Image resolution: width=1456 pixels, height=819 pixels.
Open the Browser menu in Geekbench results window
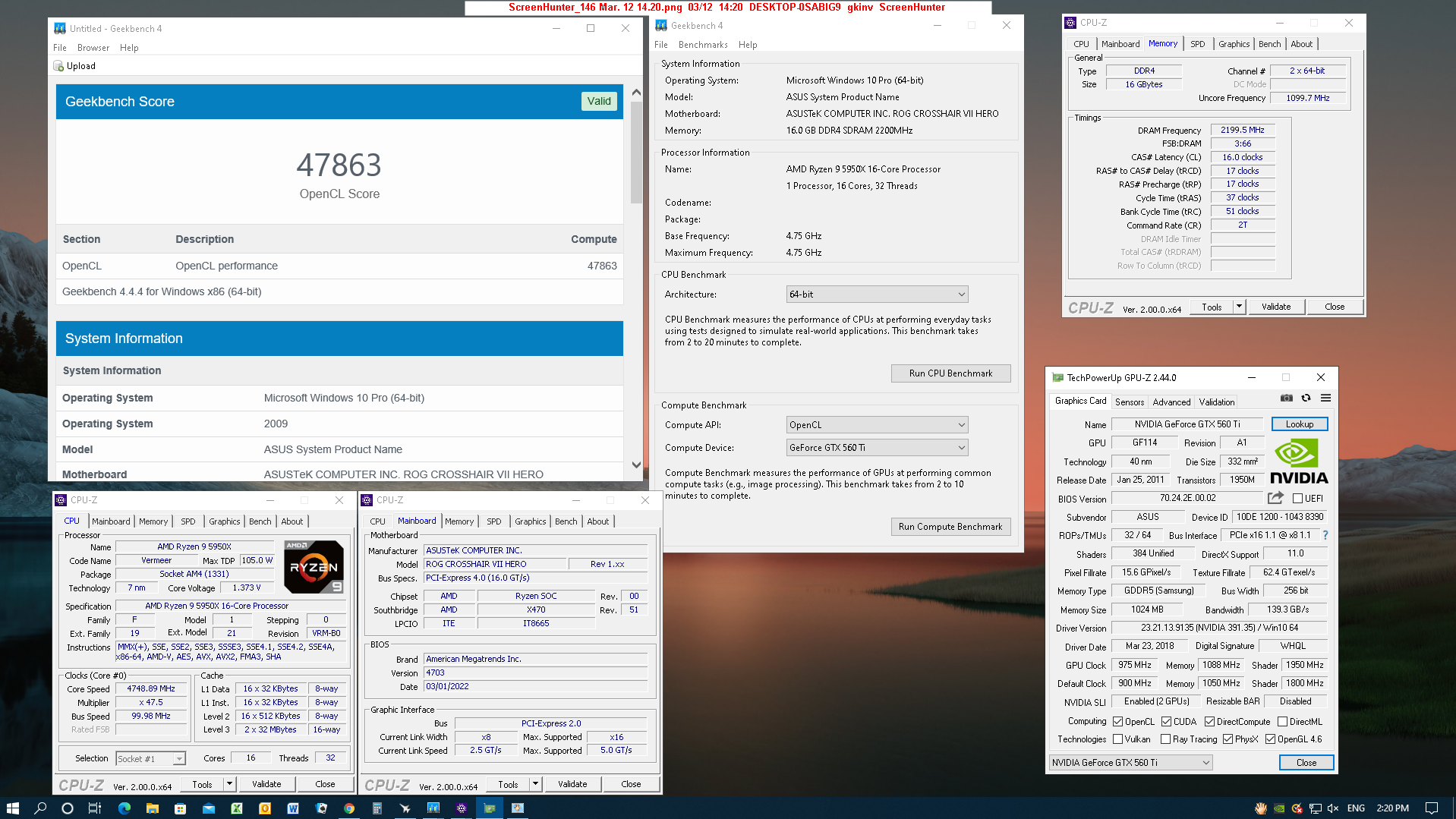tap(93, 48)
